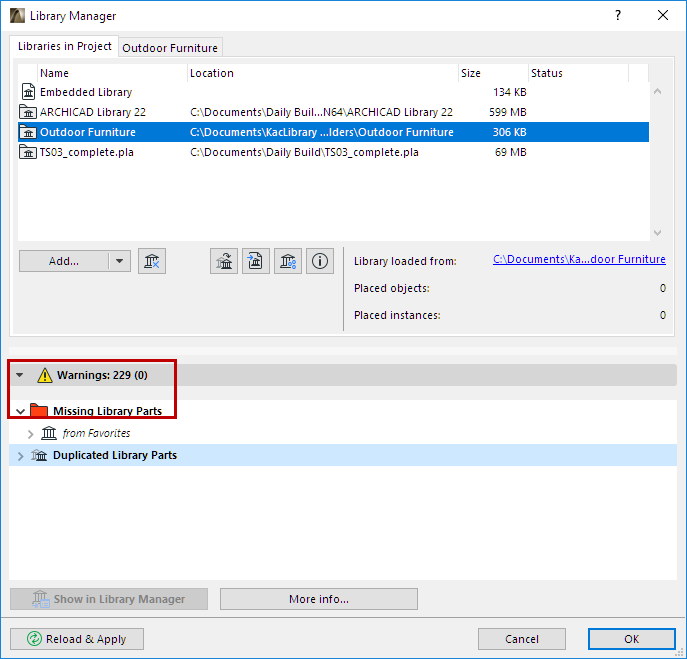Sort by the Name column header
The height and width of the screenshot is (659, 687).
113,73
